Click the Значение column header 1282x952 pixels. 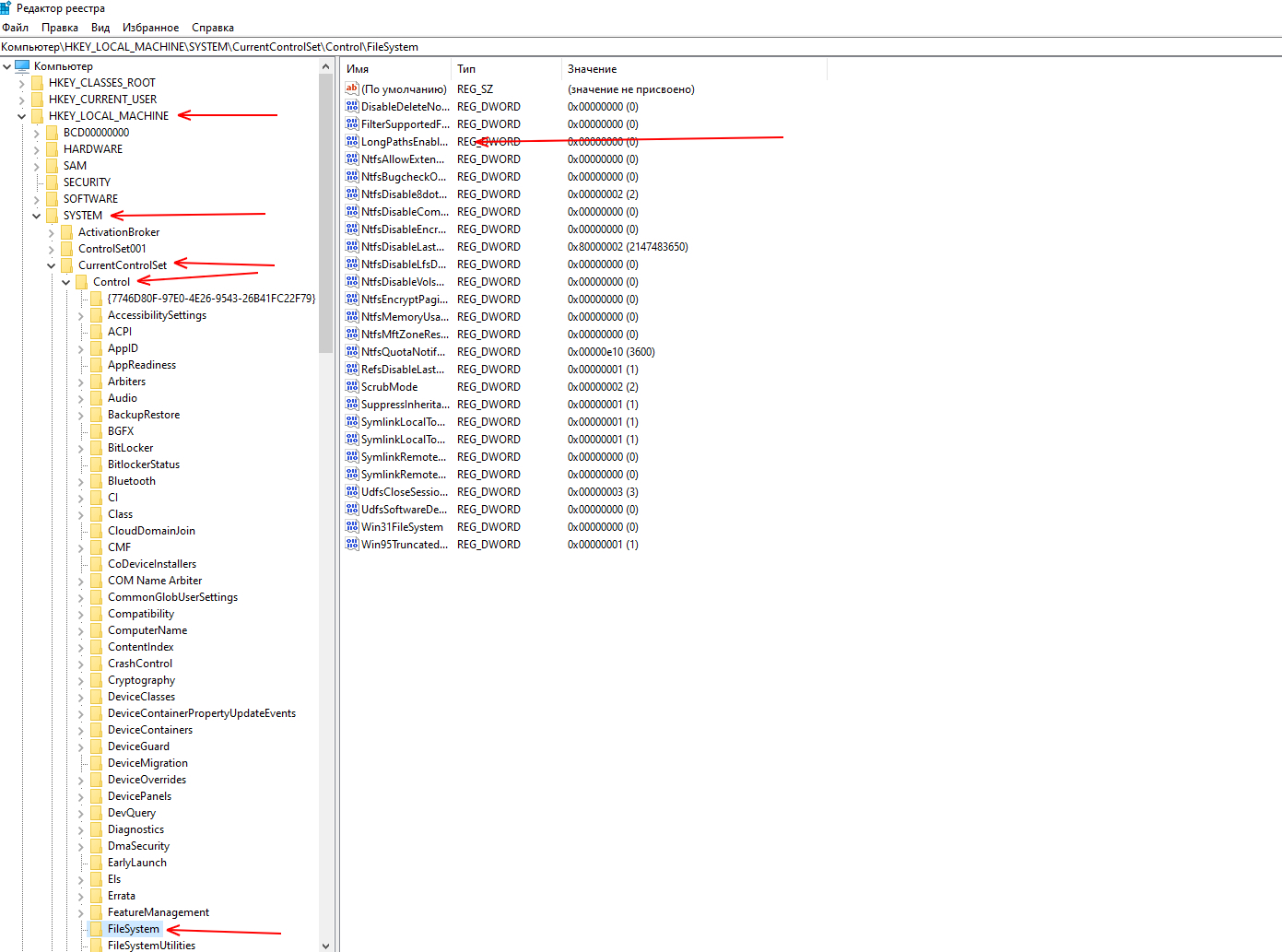coord(691,69)
